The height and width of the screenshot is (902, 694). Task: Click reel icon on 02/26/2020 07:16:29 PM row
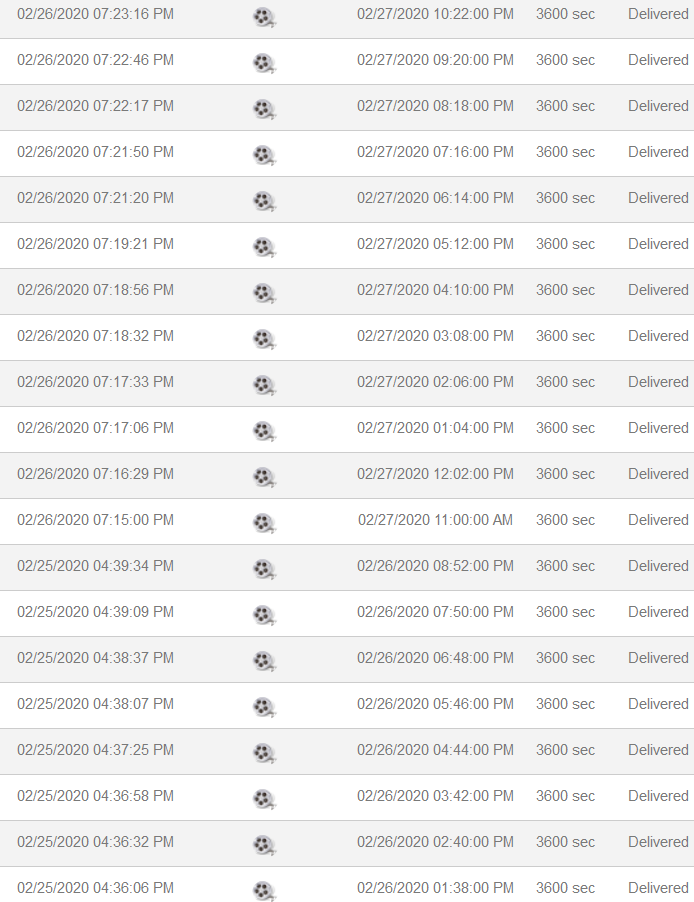click(x=263, y=476)
